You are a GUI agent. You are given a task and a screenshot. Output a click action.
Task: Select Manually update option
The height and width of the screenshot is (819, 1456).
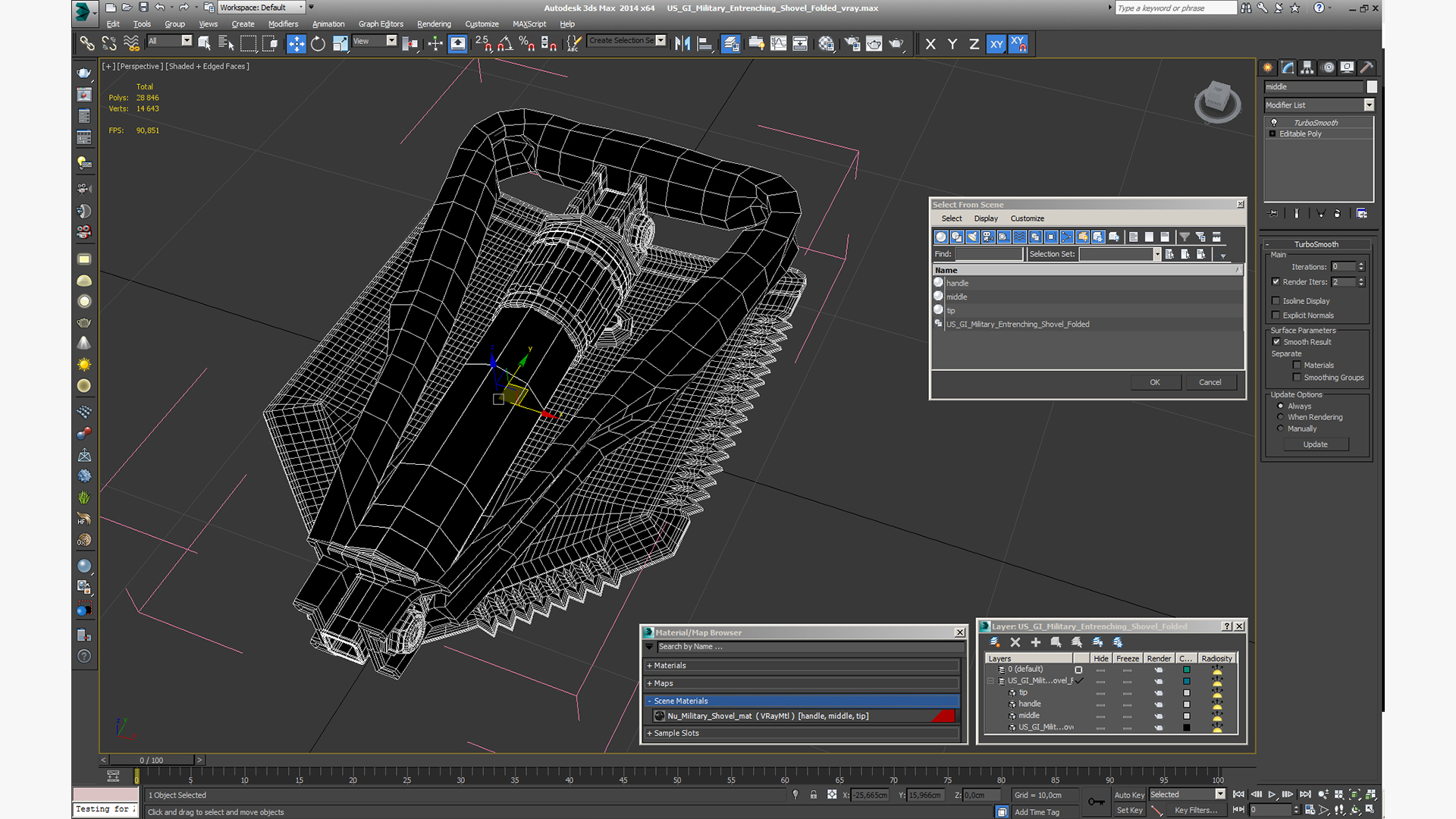1281,428
